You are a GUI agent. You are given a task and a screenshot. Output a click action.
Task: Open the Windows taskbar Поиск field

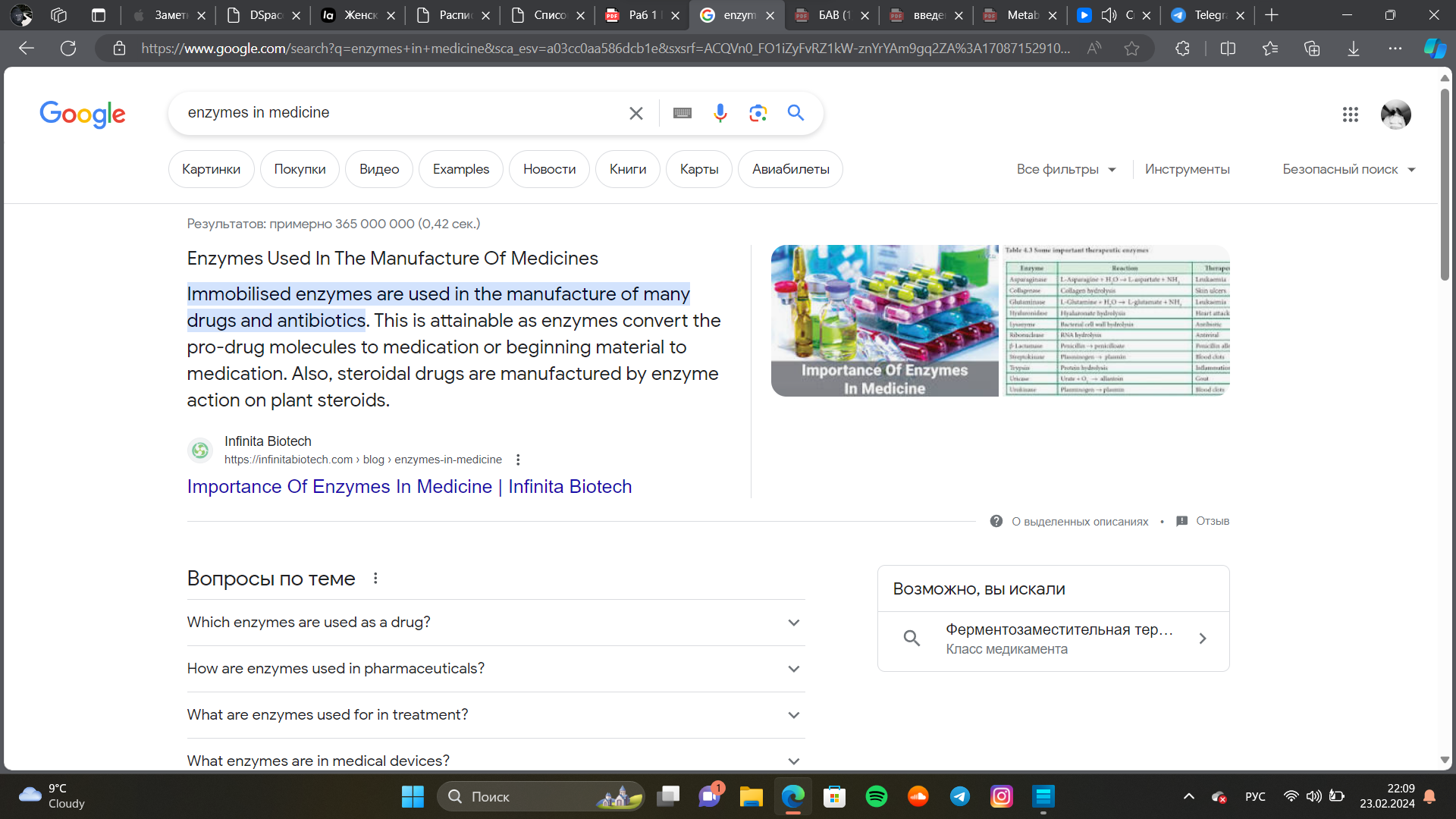click(x=541, y=796)
